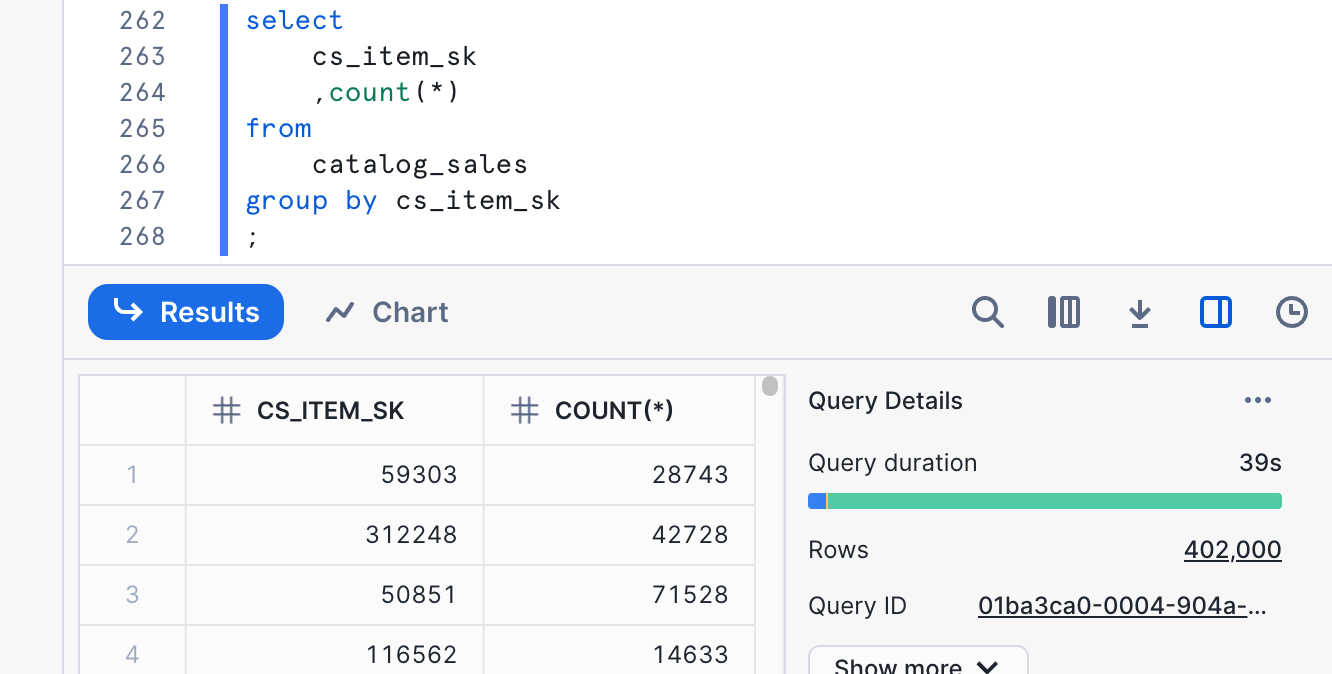
Task: Click the results table vertical scrollbar
Action: [769, 387]
